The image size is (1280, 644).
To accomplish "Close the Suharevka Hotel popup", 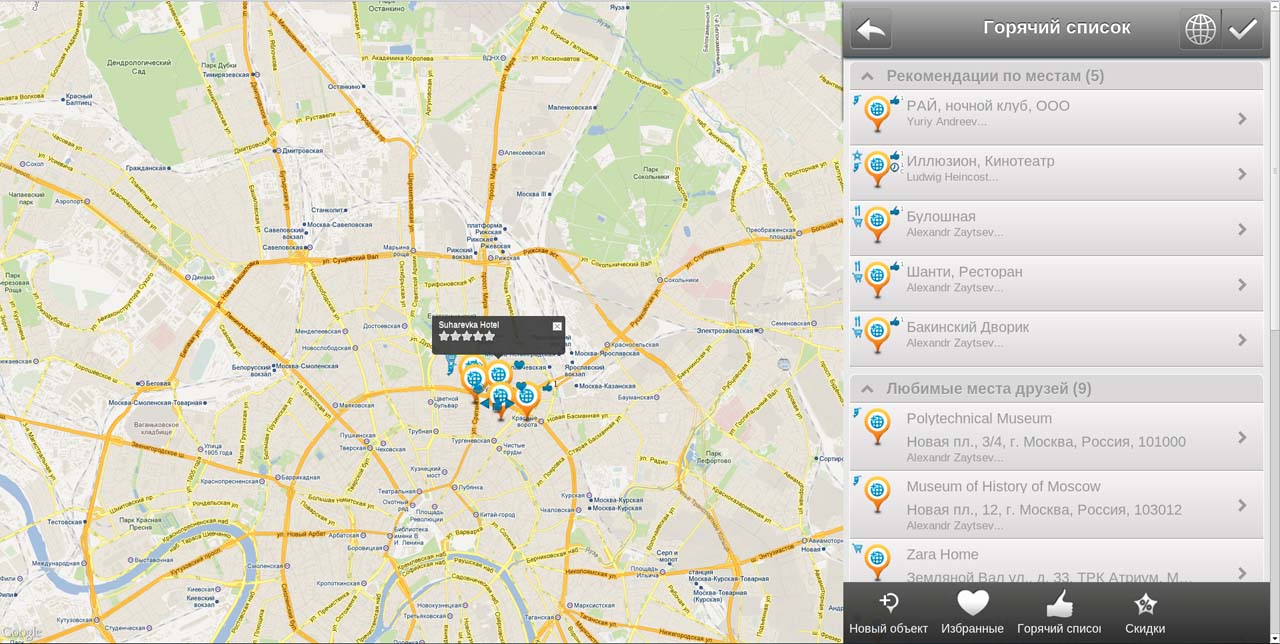I will pyautogui.click(x=557, y=326).
